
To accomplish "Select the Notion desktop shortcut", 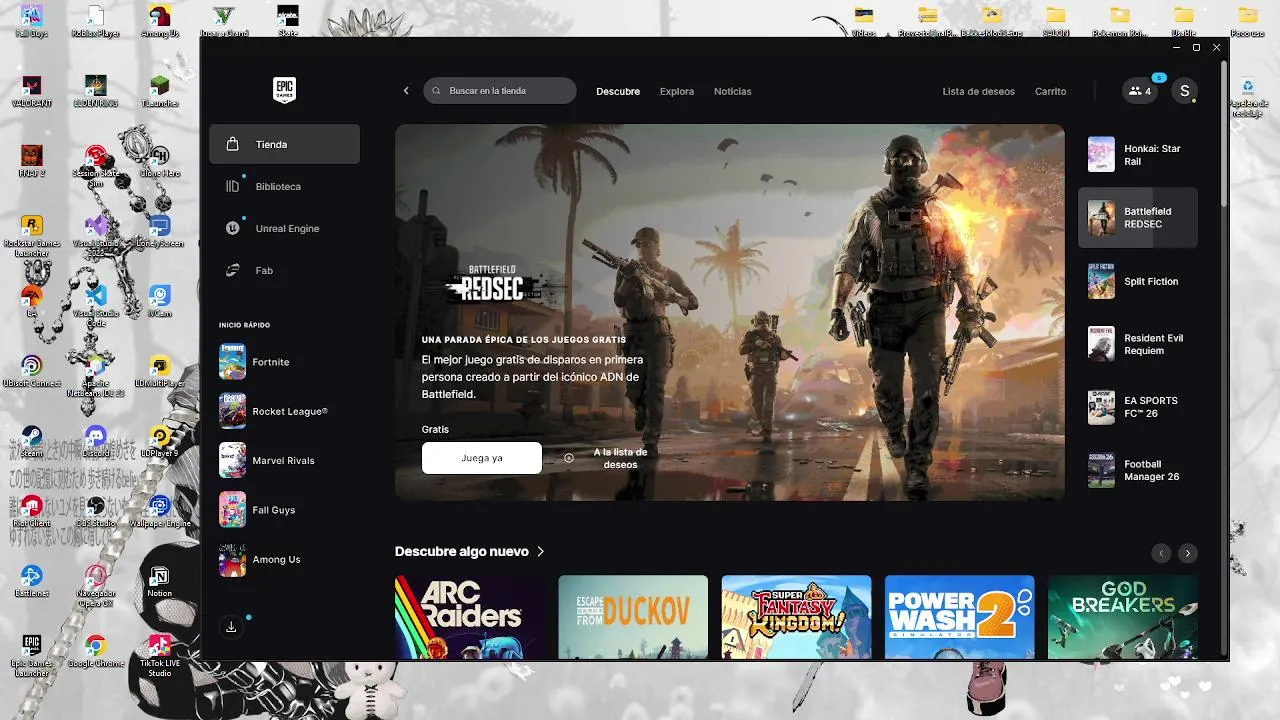I will [x=159, y=582].
